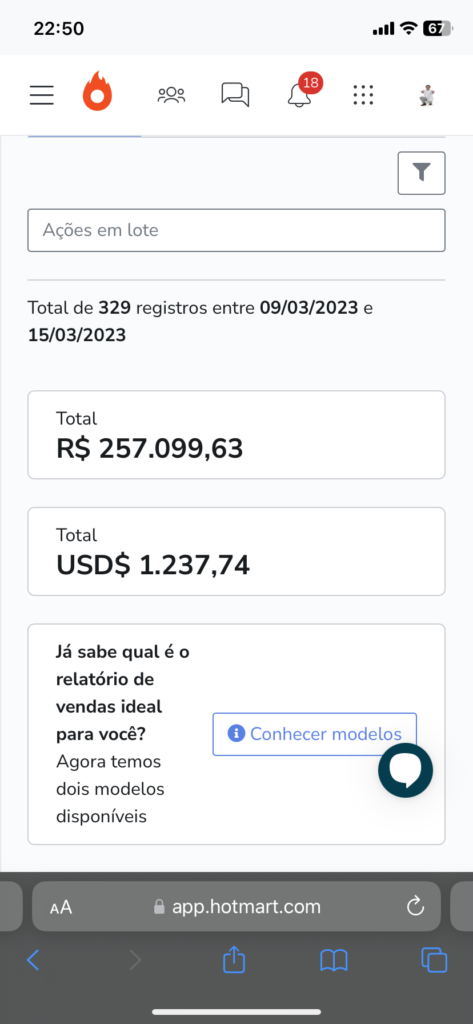473x1024 pixels.
Task: Open Safari AA text size menu
Action: pyautogui.click(x=61, y=907)
